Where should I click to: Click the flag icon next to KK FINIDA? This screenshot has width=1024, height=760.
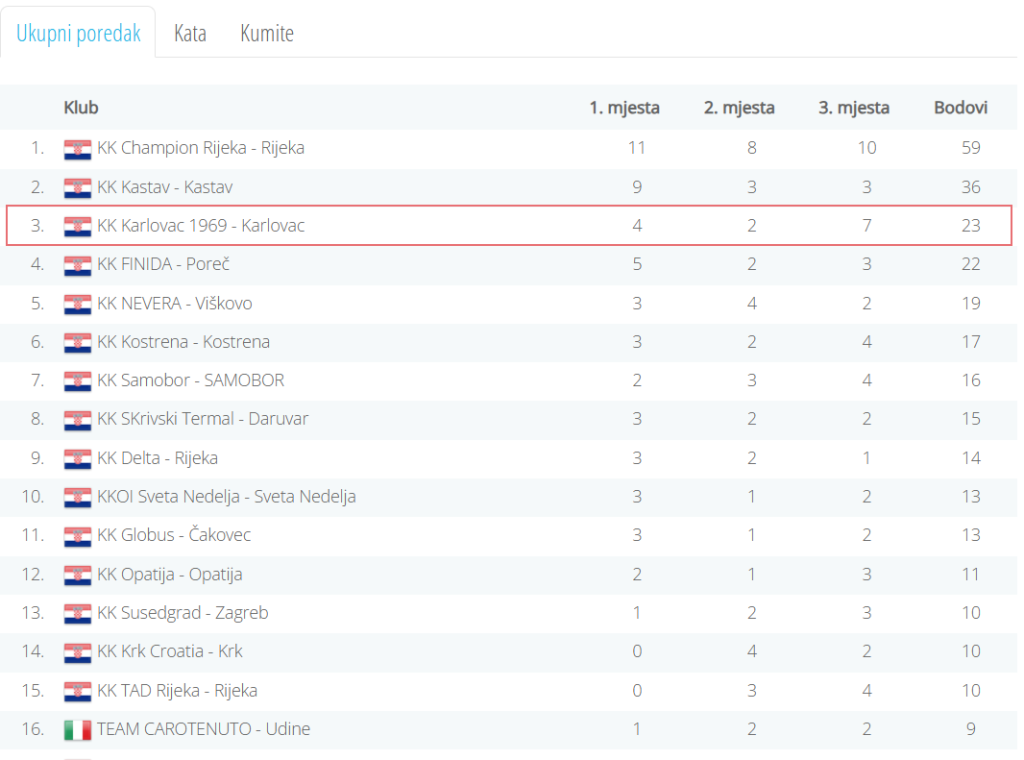[x=77, y=265]
